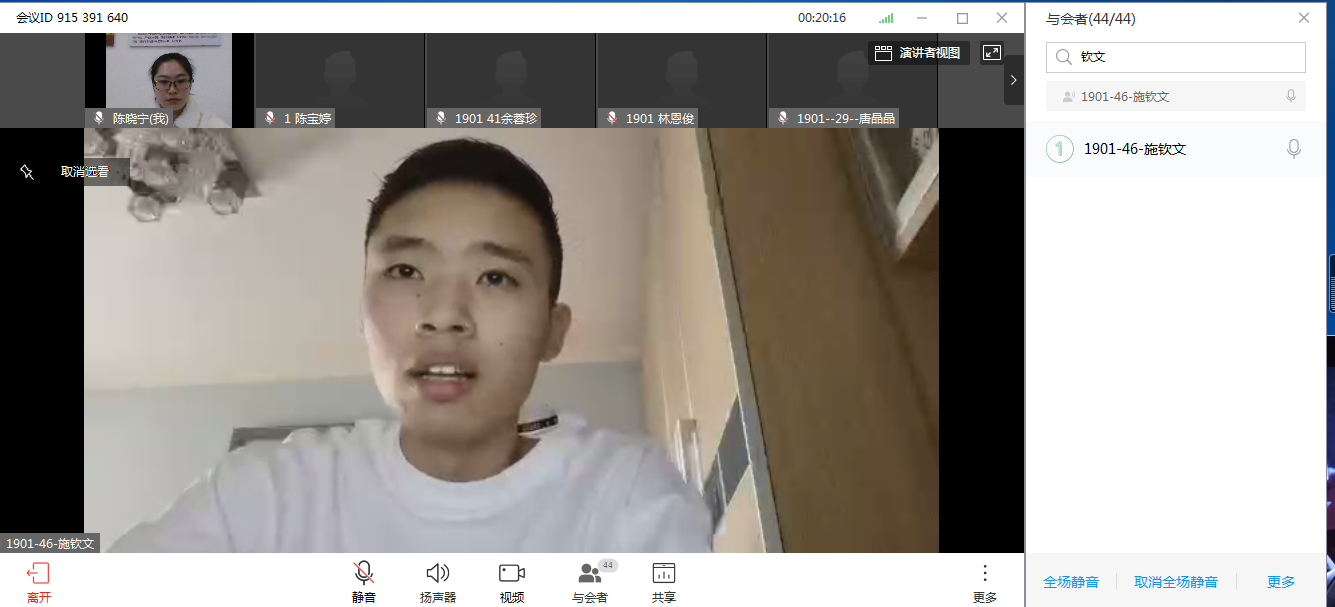Click the share screen icon (共享)
Viewport: 1335px width, 607px height.
click(664, 574)
